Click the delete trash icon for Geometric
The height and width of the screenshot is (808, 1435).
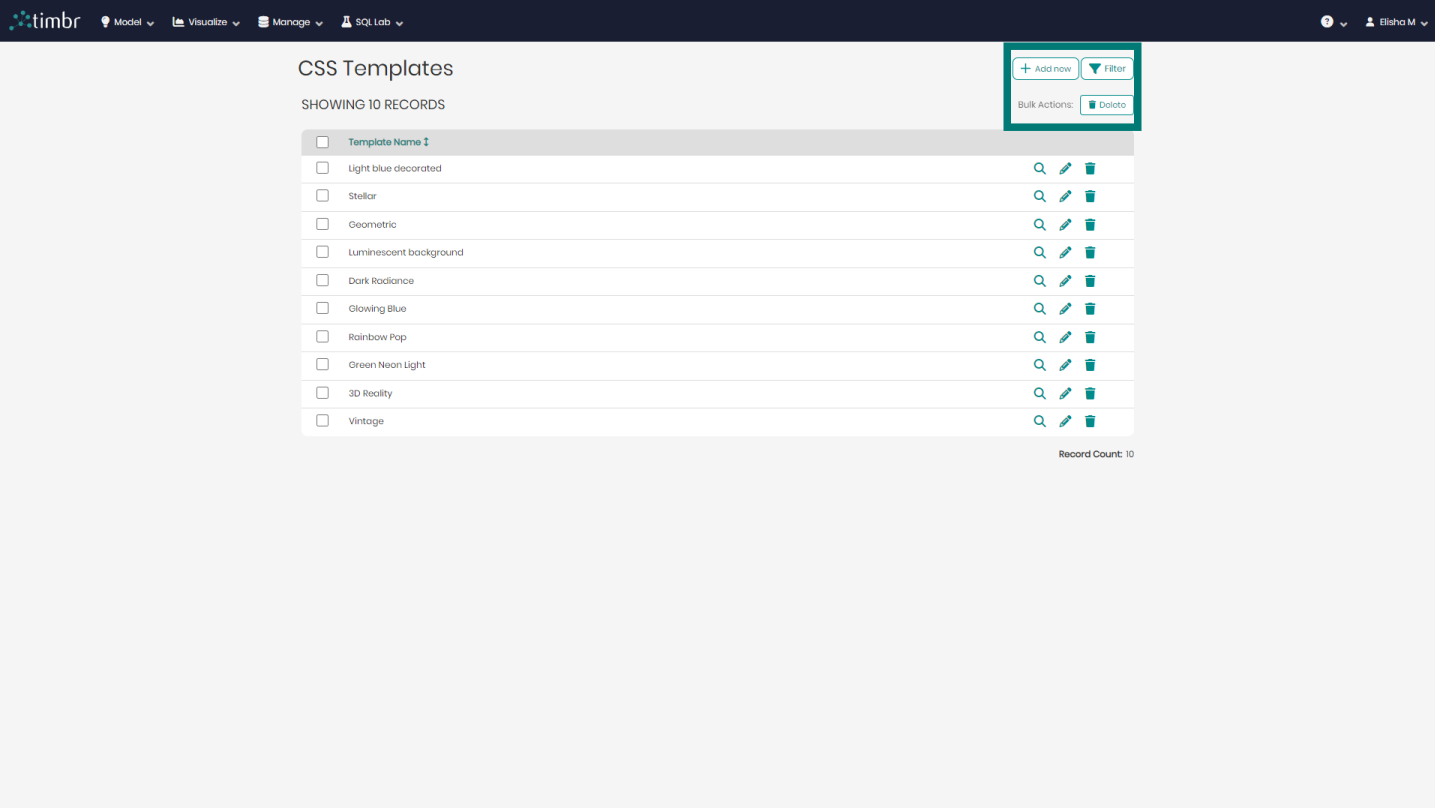tap(1089, 224)
